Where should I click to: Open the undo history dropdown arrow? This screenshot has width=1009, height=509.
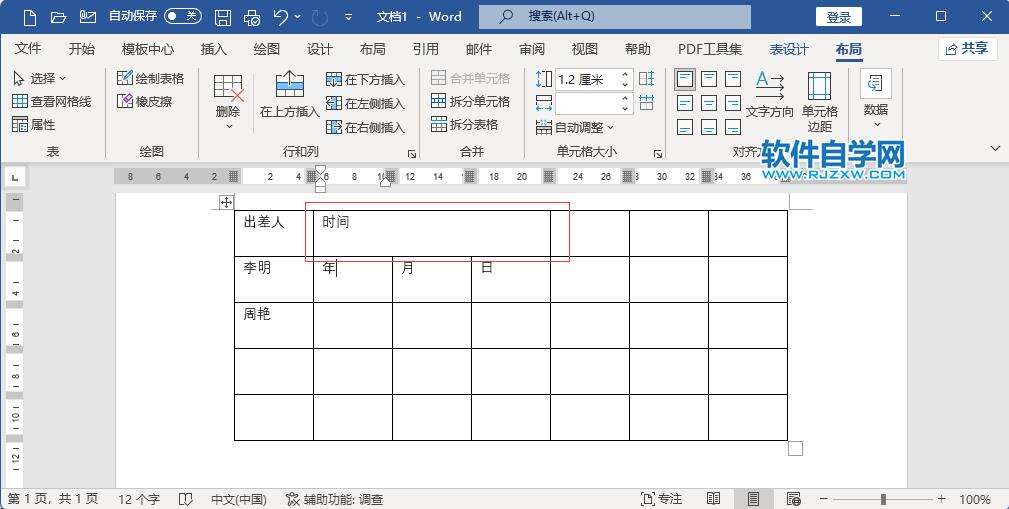click(297, 17)
